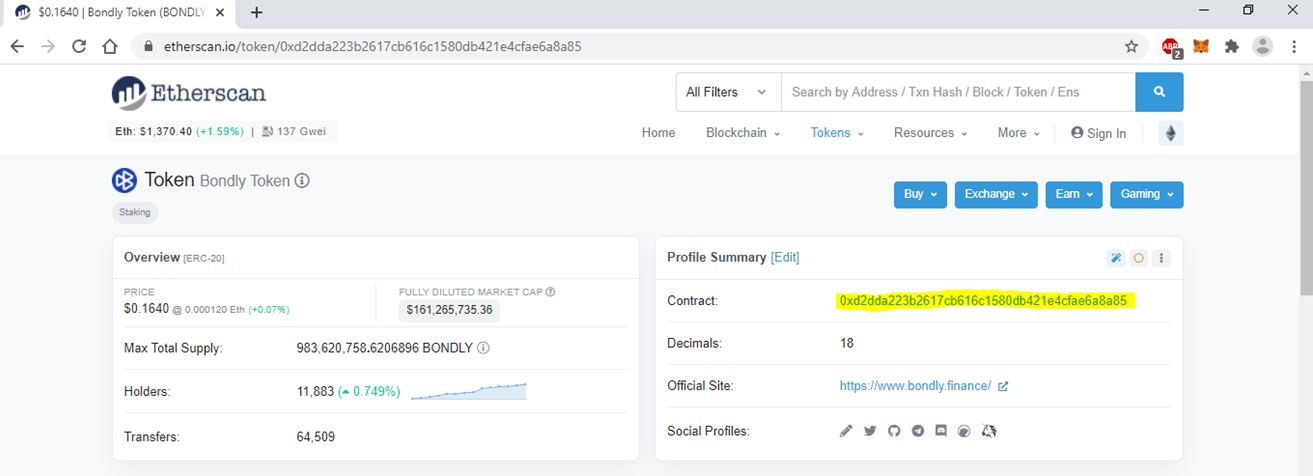This screenshot has width=1313, height=476.
Task: Open the pencil social profile icon
Action: pyautogui.click(x=846, y=431)
